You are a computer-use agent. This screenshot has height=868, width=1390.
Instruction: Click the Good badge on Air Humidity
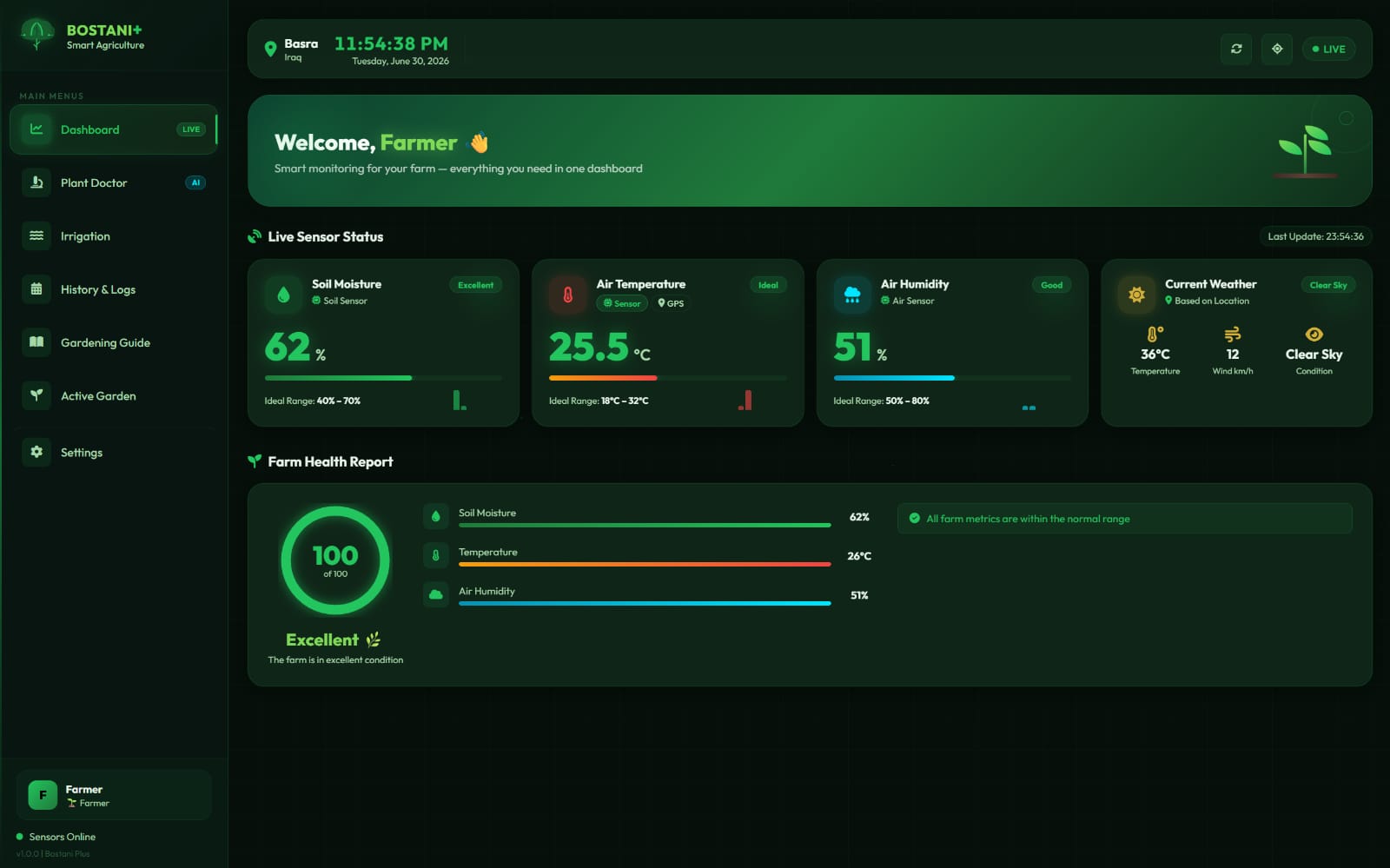(1051, 285)
